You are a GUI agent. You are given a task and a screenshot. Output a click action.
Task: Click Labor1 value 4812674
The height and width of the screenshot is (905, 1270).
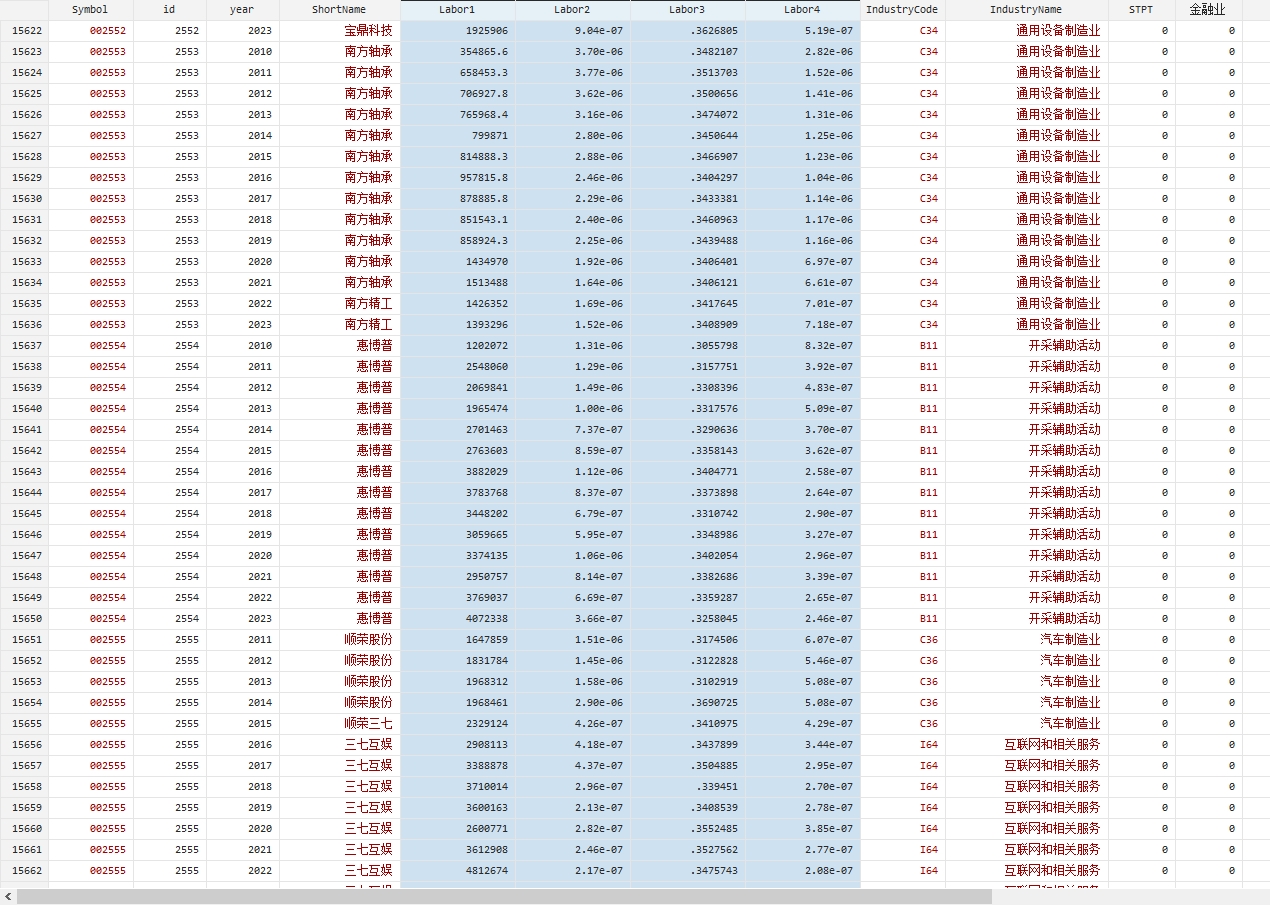pyautogui.click(x=485, y=871)
